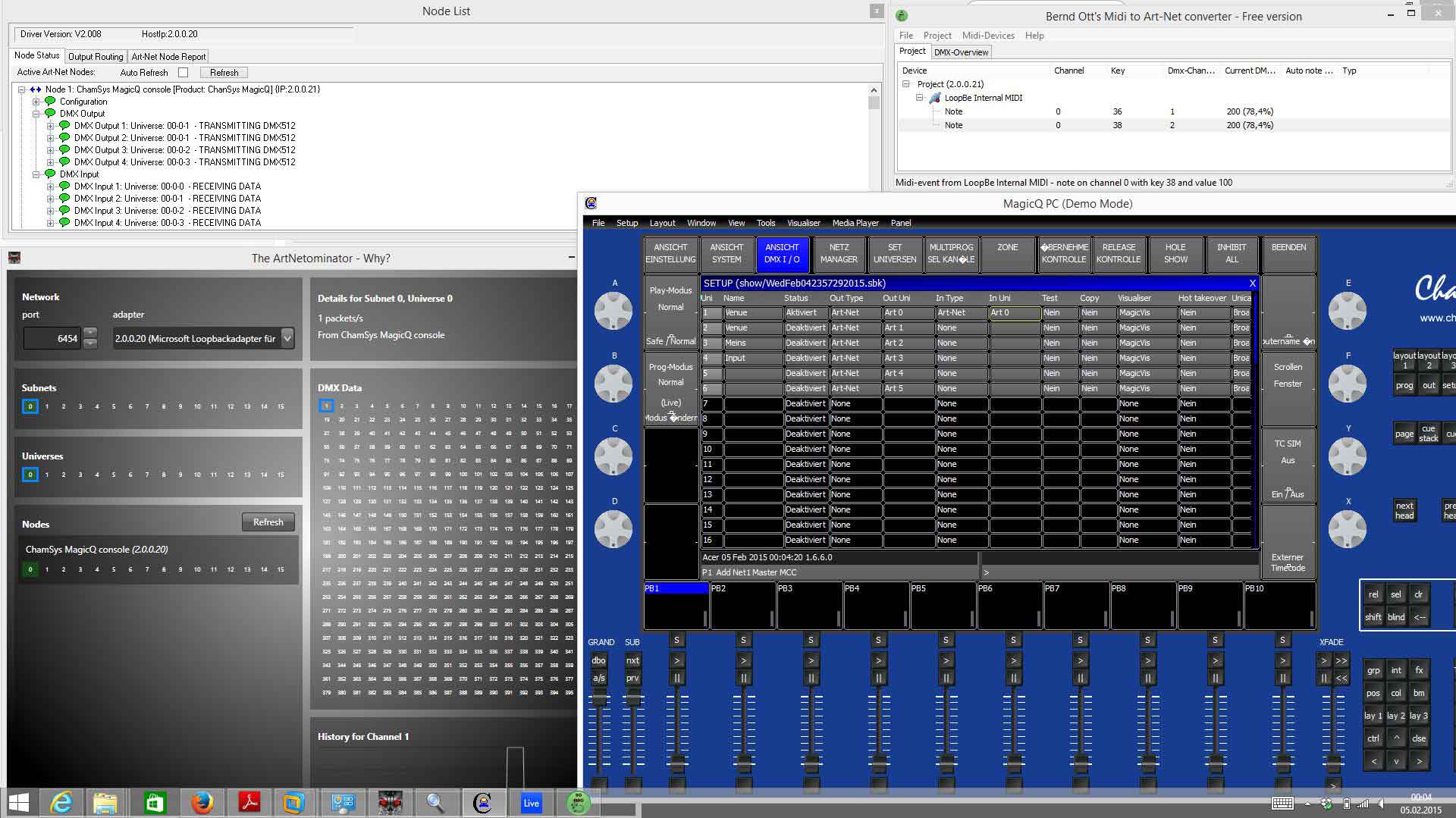The image size is (1456, 818).
Task: Open Ableton Live from the taskbar
Action: 531,802
